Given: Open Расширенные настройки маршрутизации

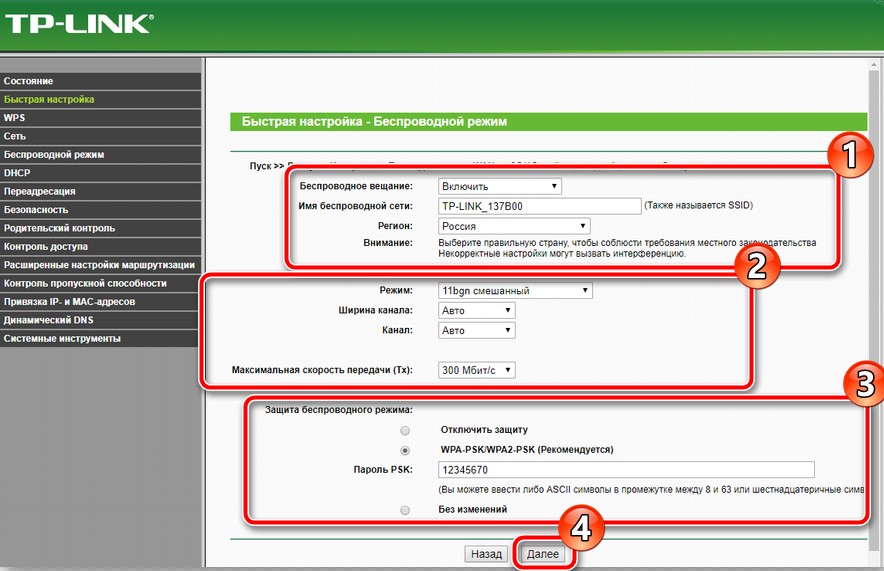Looking at the screenshot, I should tap(100, 265).
